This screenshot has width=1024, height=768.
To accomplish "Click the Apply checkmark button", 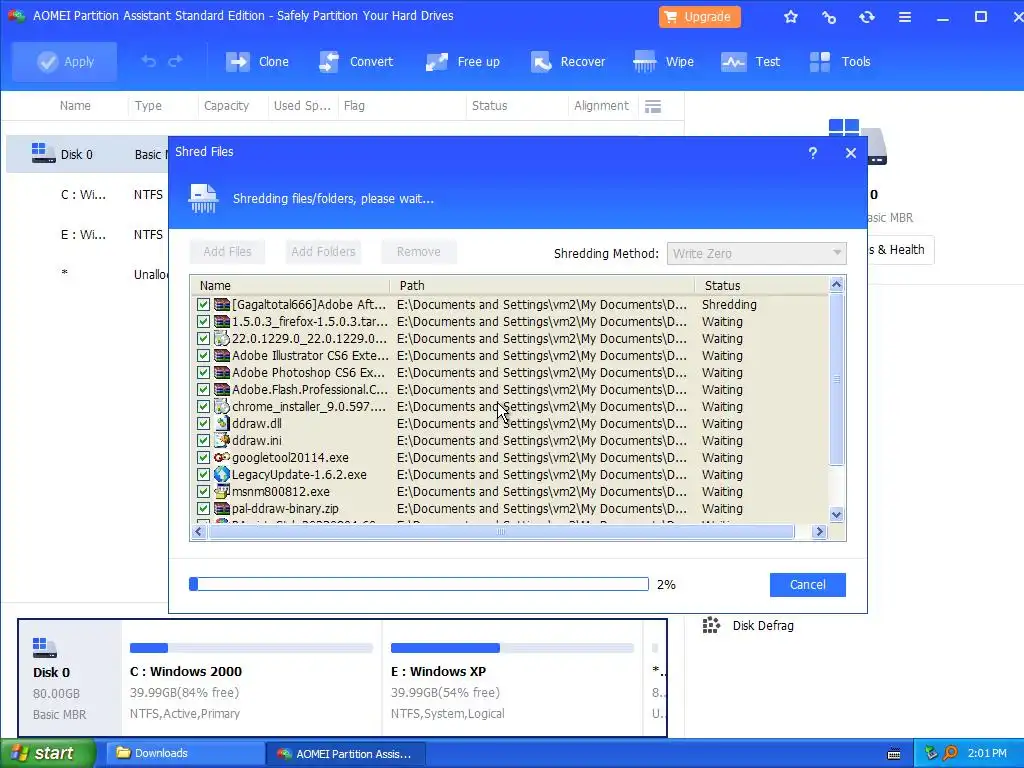I will click(65, 61).
